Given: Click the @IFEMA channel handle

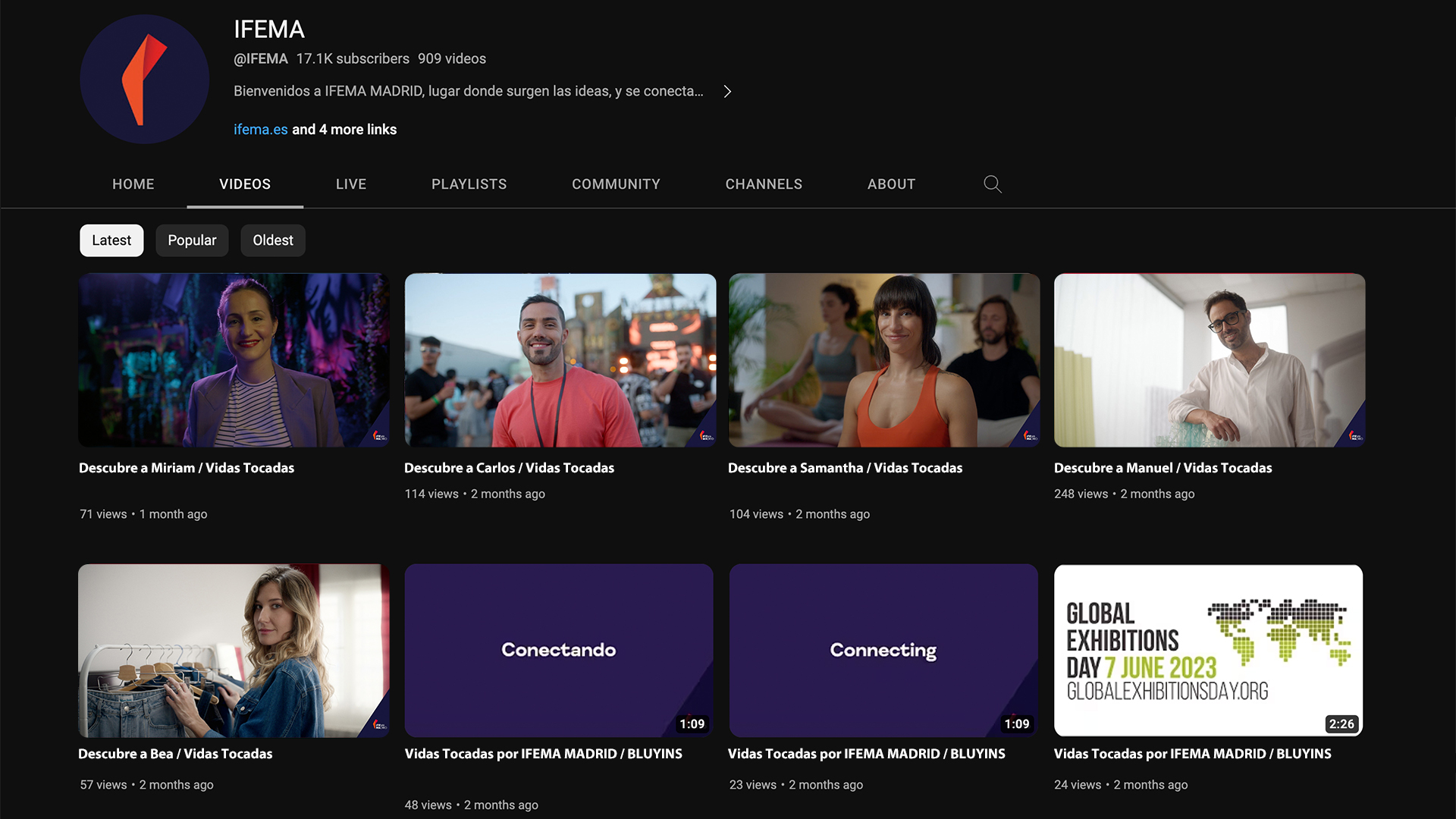Looking at the screenshot, I should pos(261,58).
